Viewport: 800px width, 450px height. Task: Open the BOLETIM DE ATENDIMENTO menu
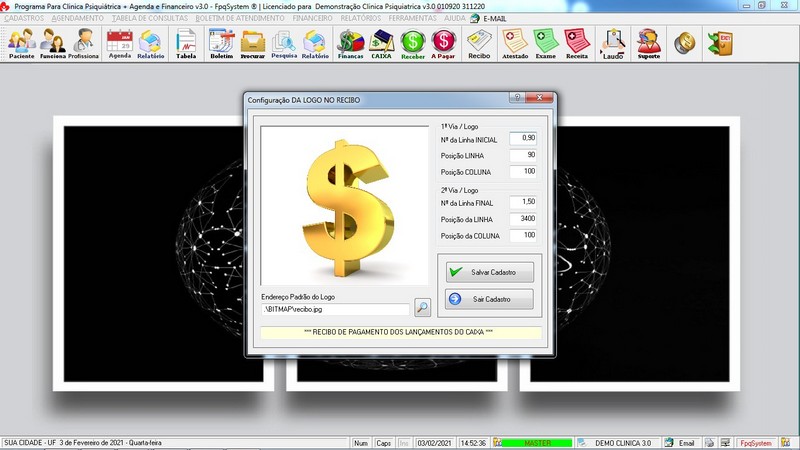click(x=240, y=18)
